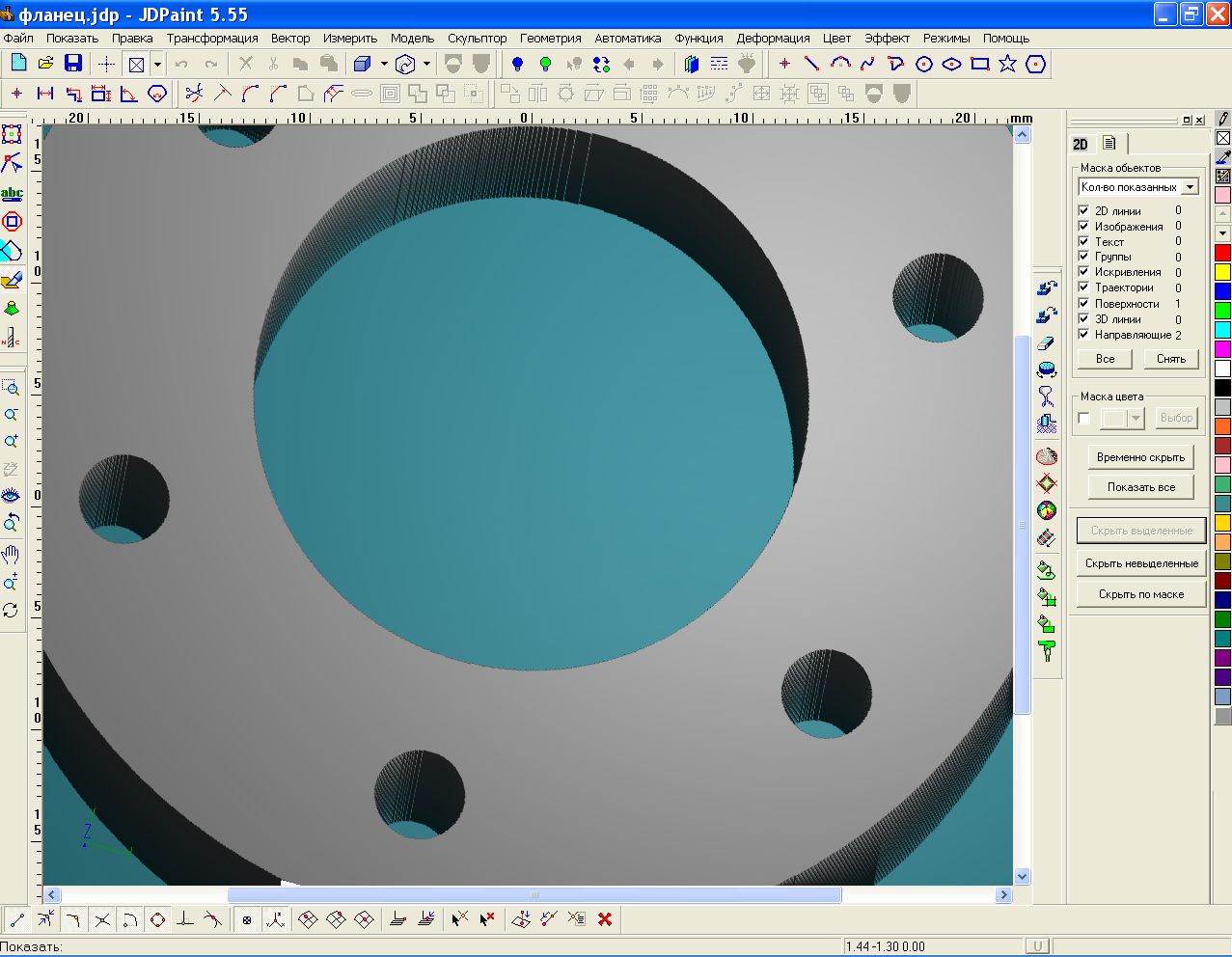Select the abc text tool
1232x957 pixels.
coord(12,193)
